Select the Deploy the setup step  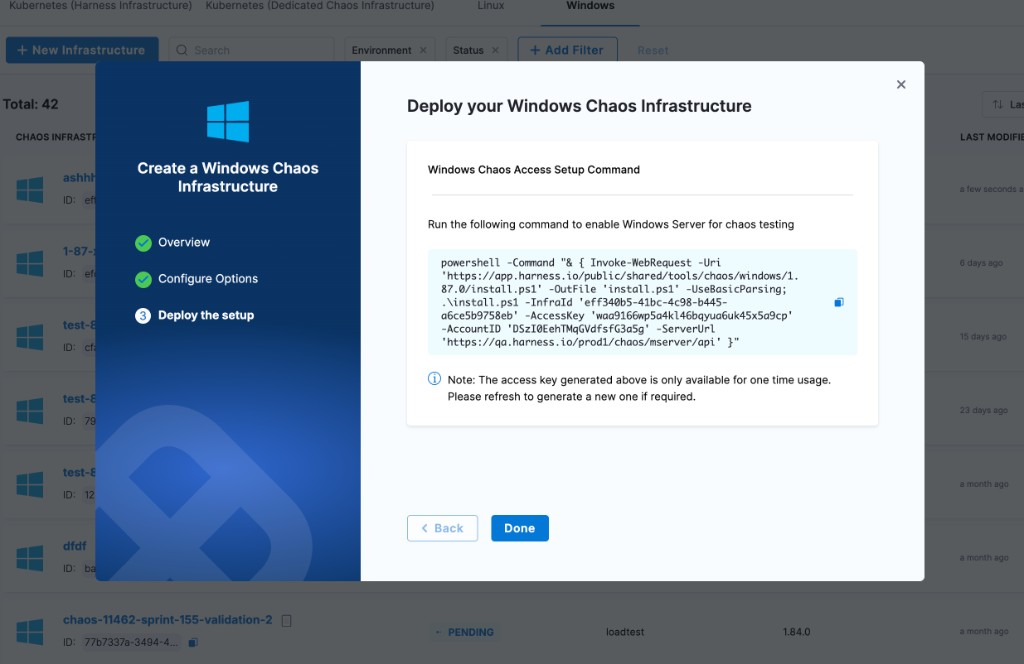[206, 315]
